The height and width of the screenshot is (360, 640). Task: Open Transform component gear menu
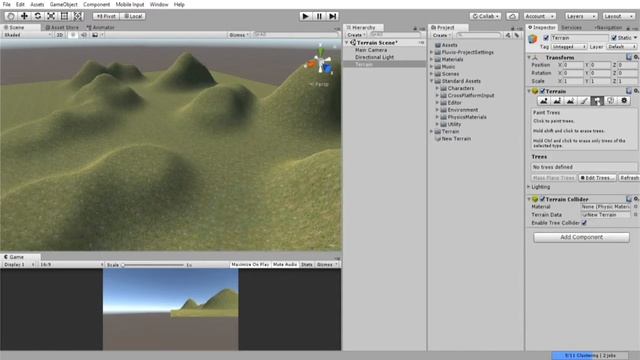pos(636,57)
